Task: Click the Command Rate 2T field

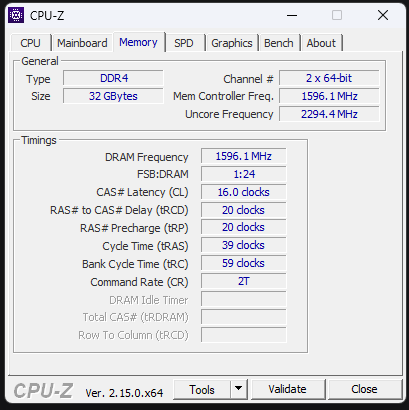Action: pos(244,281)
